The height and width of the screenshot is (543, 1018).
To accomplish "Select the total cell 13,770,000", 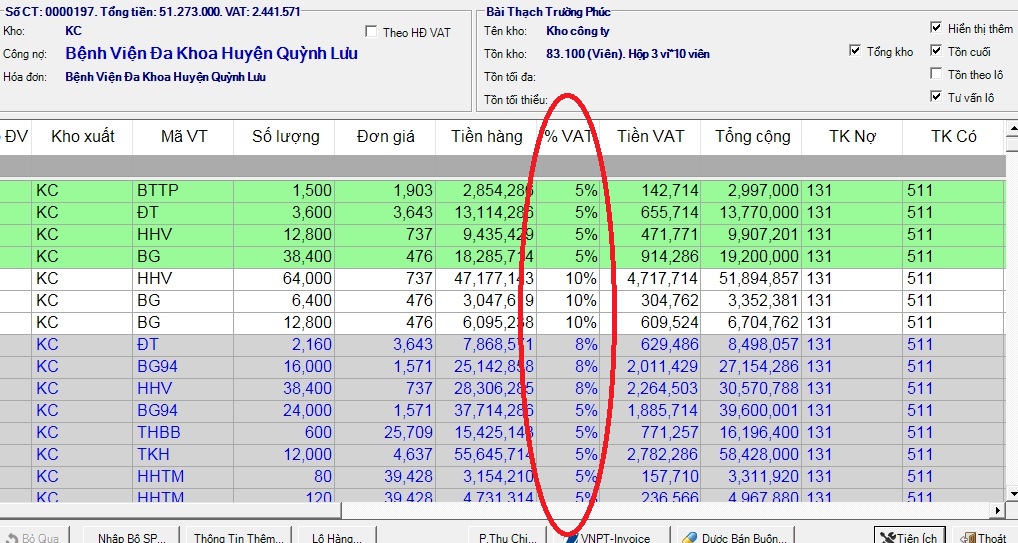I will pyautogui.click(x=752, y=212).
